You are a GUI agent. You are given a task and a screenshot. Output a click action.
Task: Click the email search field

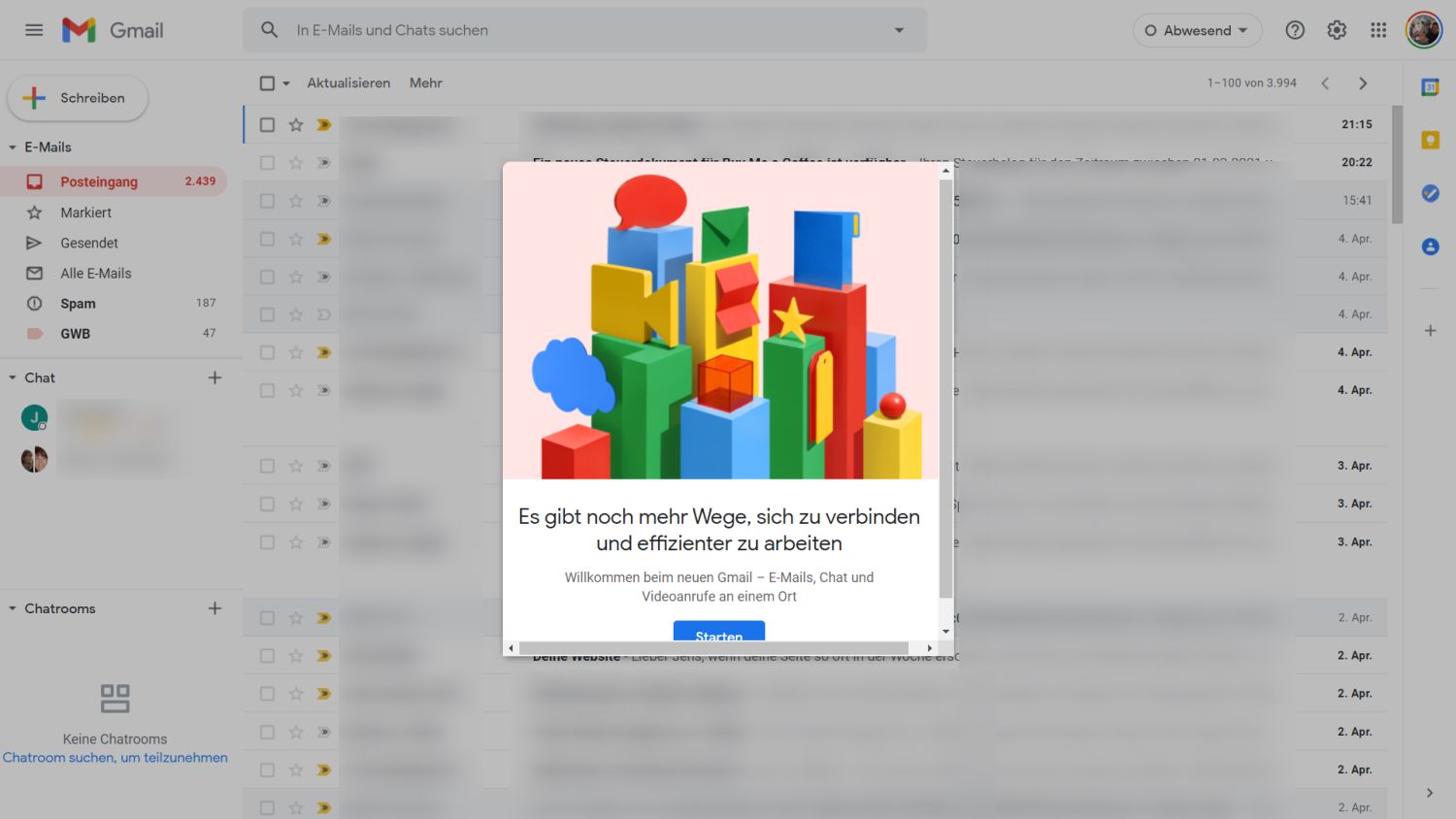coord(582,30)
